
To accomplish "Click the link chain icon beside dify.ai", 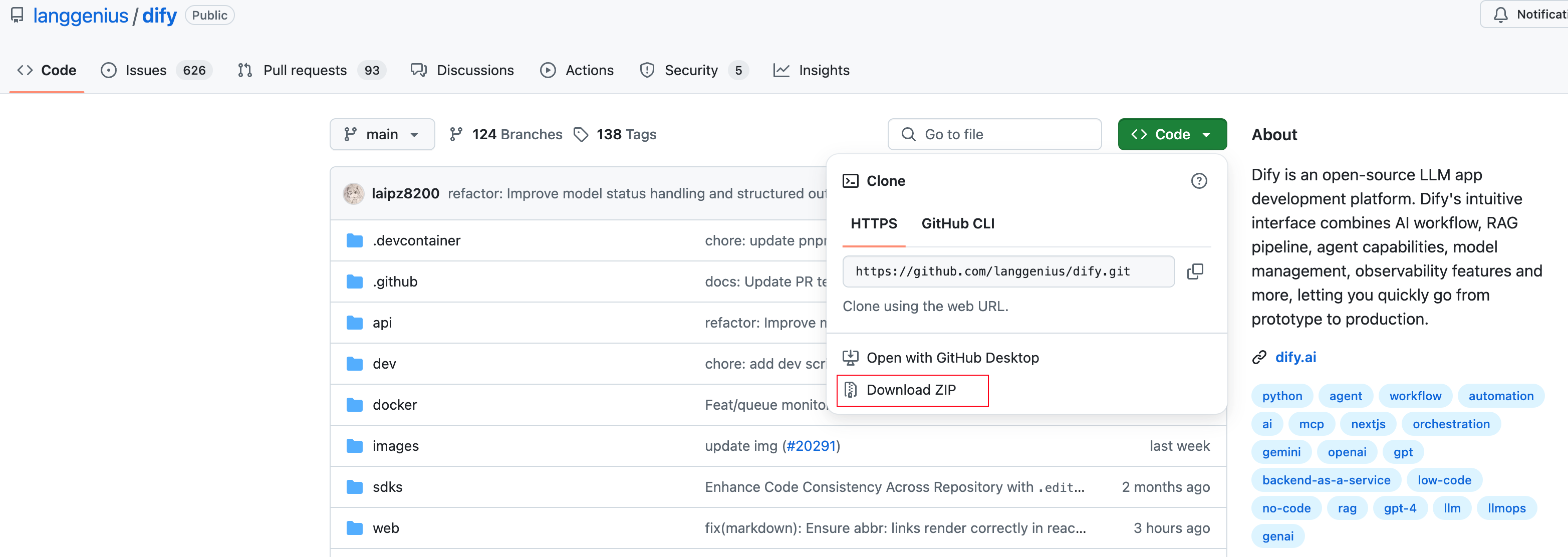I will coord(1259,357).
